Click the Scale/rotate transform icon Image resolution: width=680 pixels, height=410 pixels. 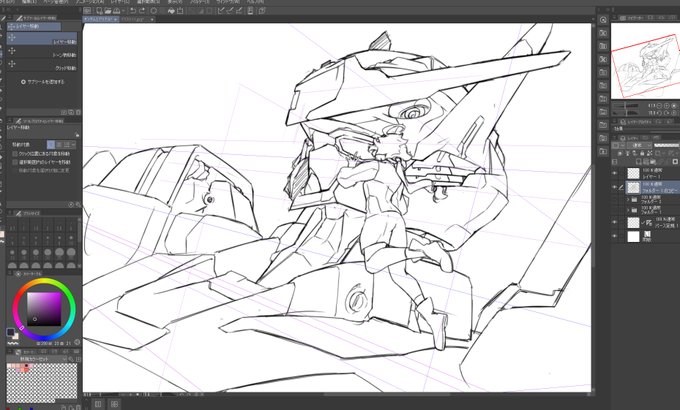[x=180, y=11]
